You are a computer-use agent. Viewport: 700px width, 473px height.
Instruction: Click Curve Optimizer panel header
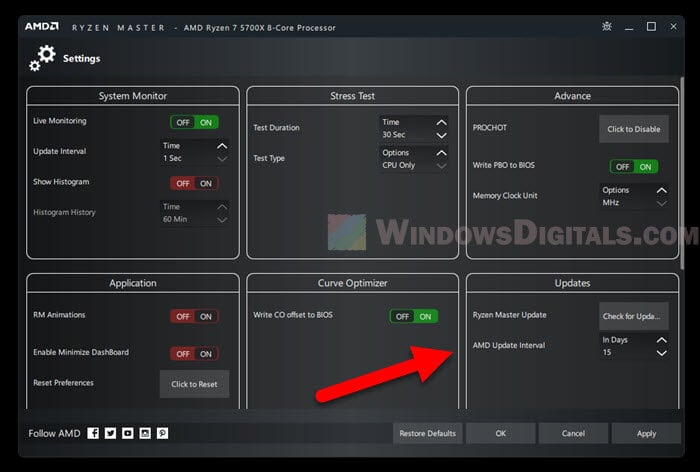pos(352,283)
